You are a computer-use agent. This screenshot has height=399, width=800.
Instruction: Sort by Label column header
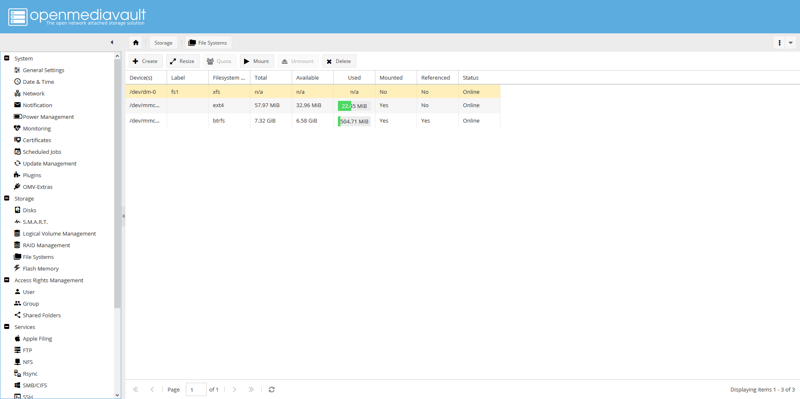coord(187,78)
